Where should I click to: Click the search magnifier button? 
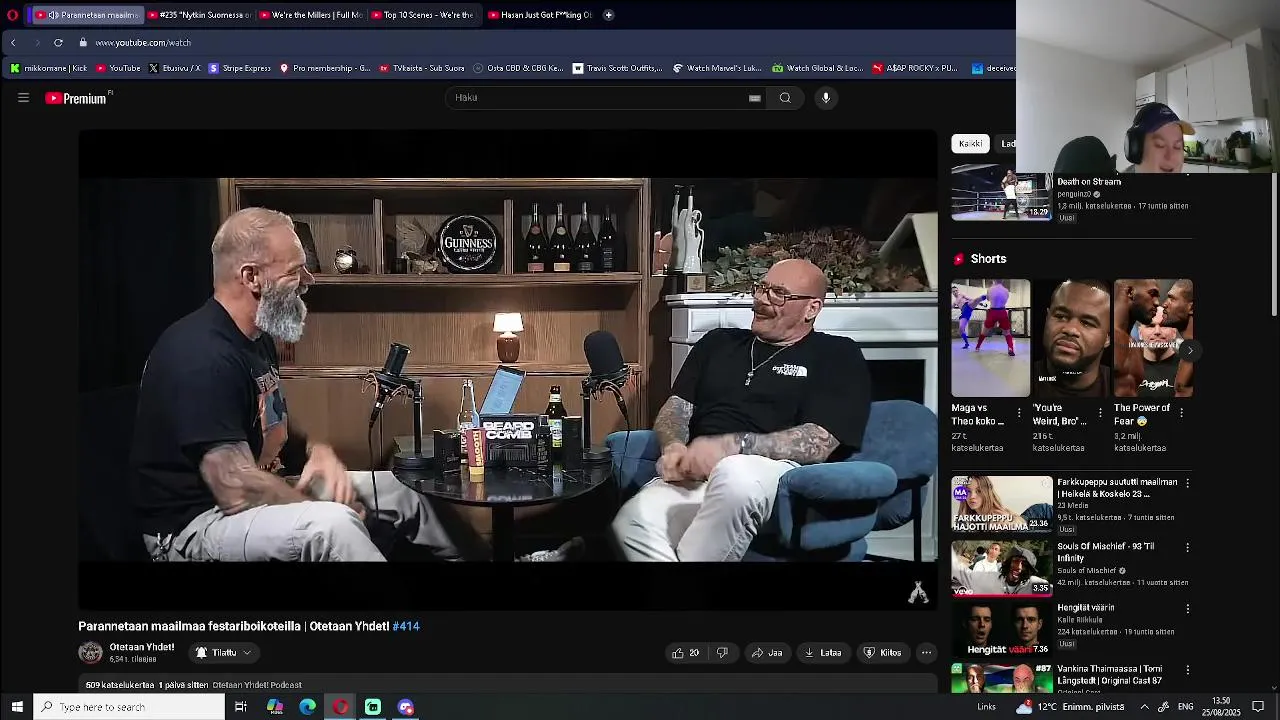click(785, 98)
